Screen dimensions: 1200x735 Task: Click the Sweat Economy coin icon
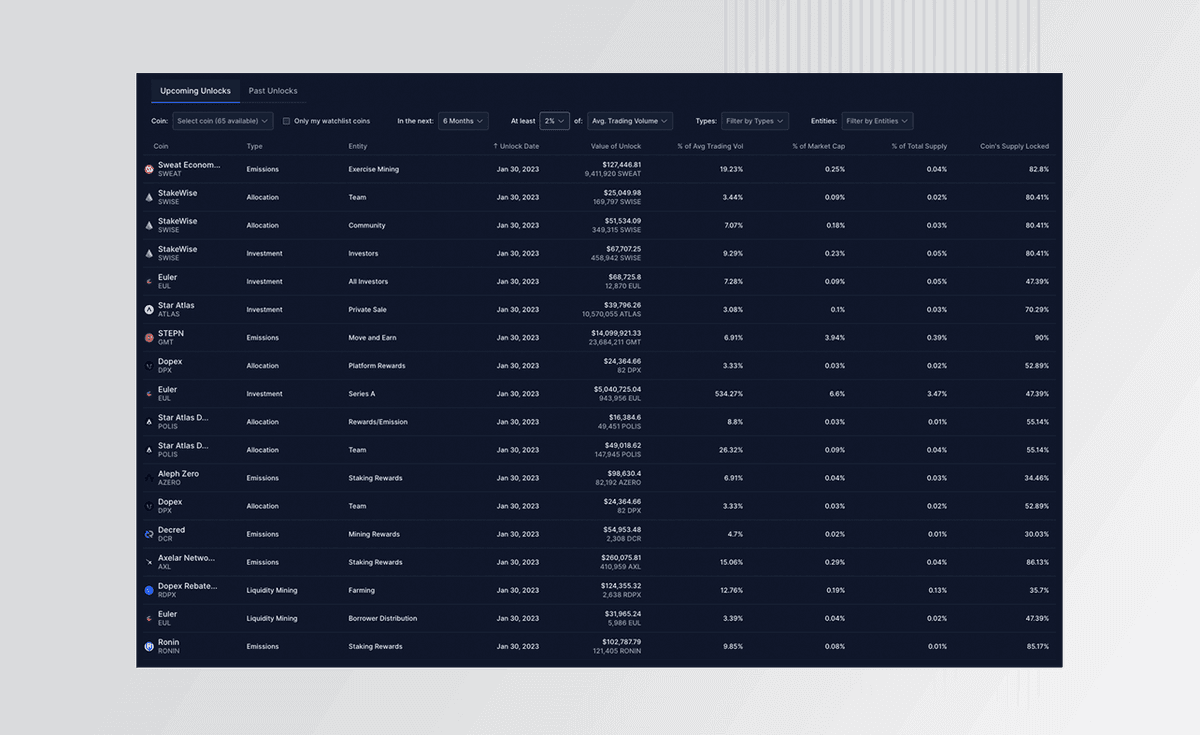coord(149,168)
